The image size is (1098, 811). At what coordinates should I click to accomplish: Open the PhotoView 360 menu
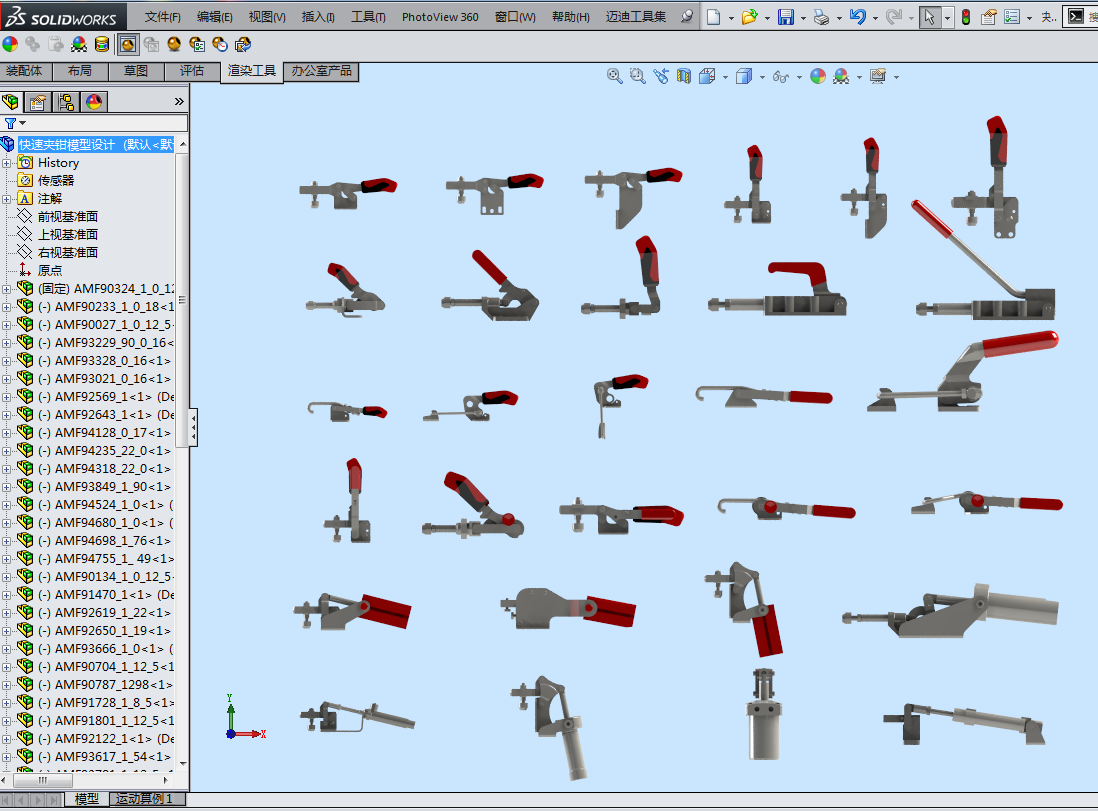point(440,17)
